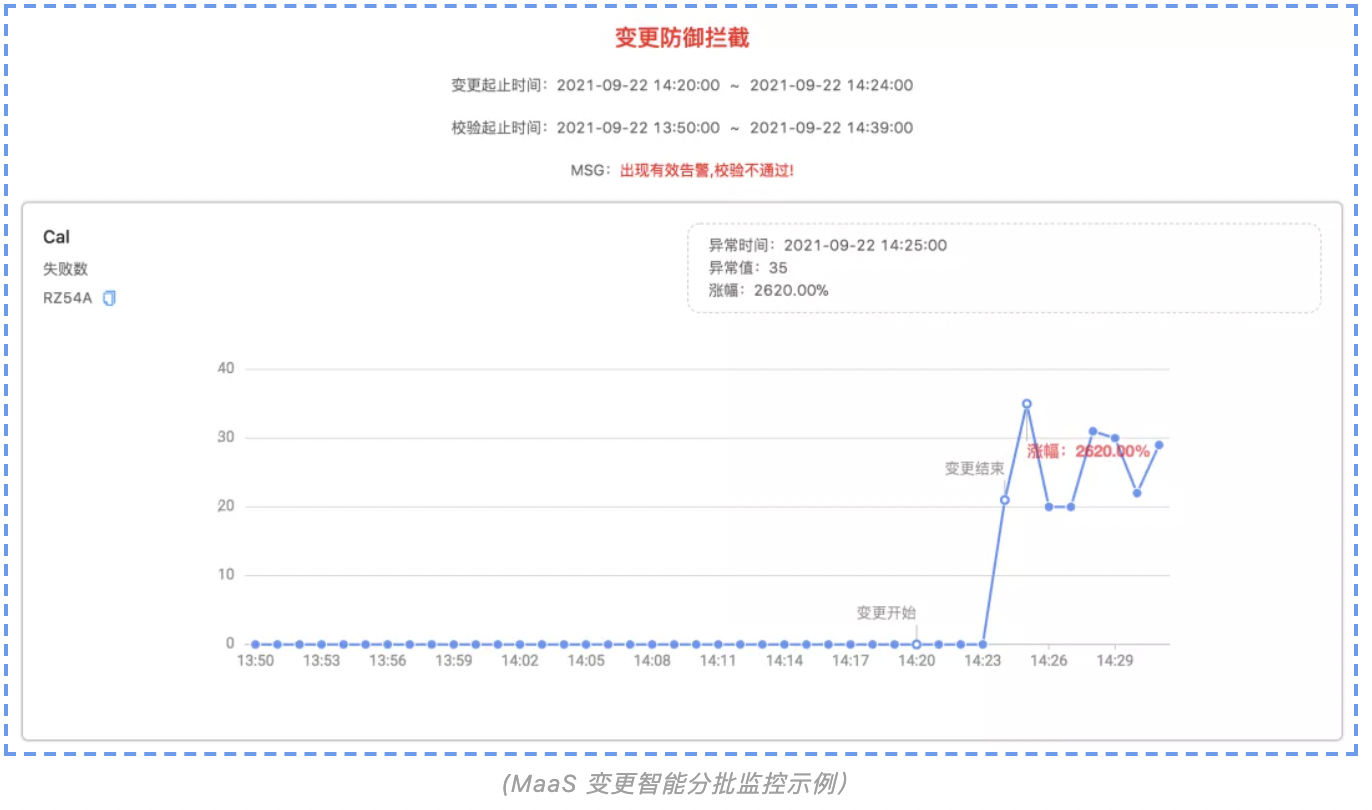The image size is (1372, 810).
Task: Click the 变更结束 label on the chart
Action: 974,468
